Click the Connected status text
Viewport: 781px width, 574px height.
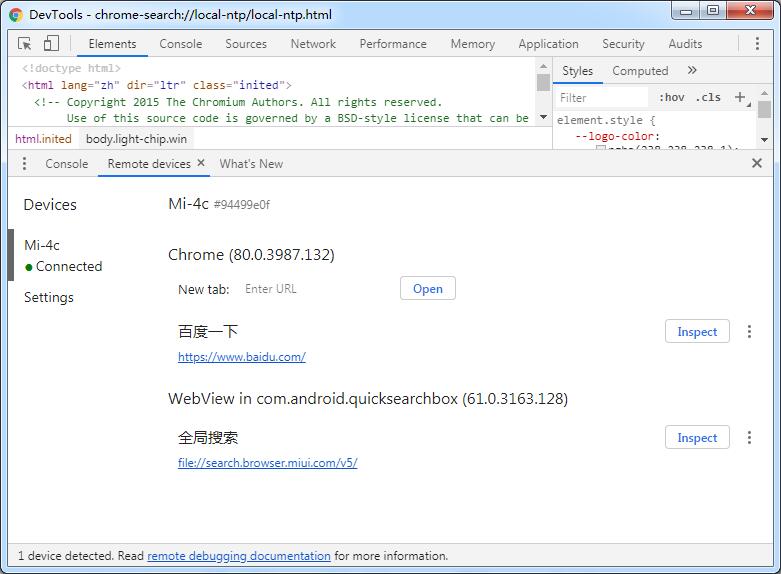tap(69, 267)
